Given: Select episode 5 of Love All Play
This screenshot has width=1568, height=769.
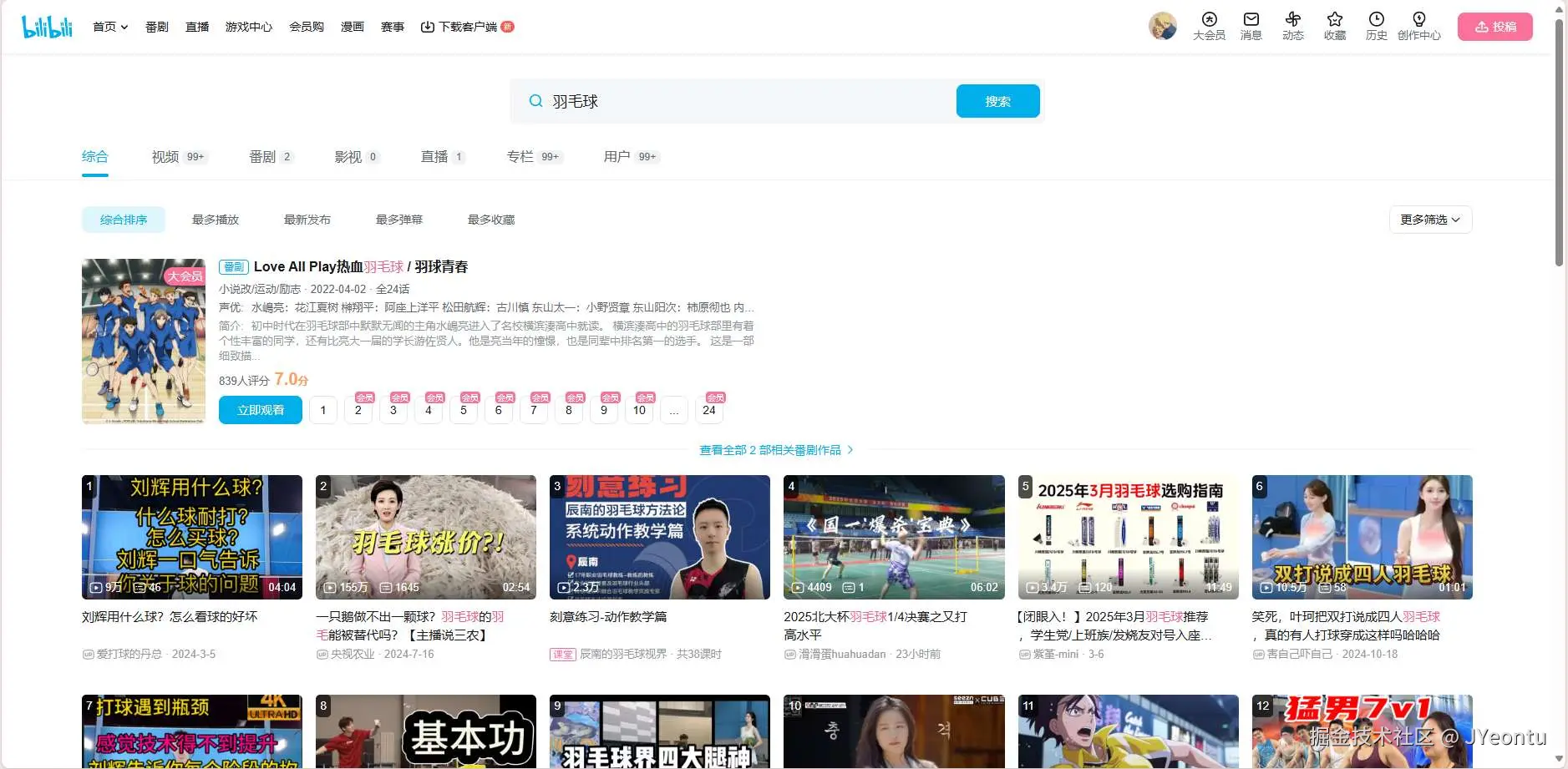Looking at the screenshot, I should (464, 410).
